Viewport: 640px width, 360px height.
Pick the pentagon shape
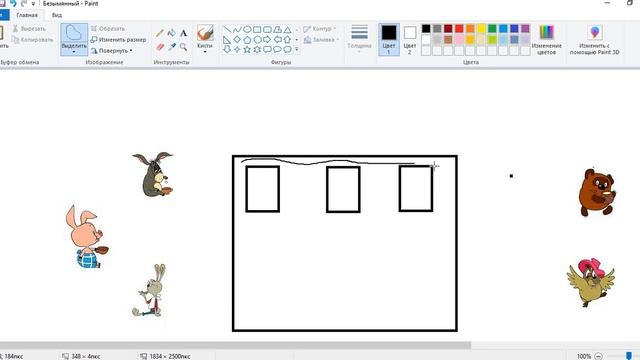(x=247, y=40)
